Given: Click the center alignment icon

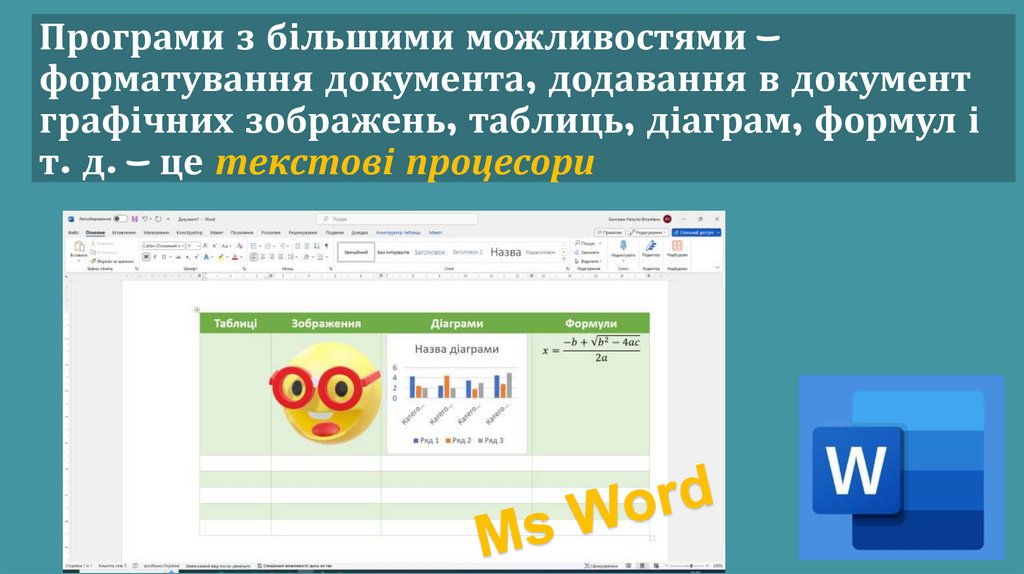Looking at the screenshot, I should click(263, 257).
